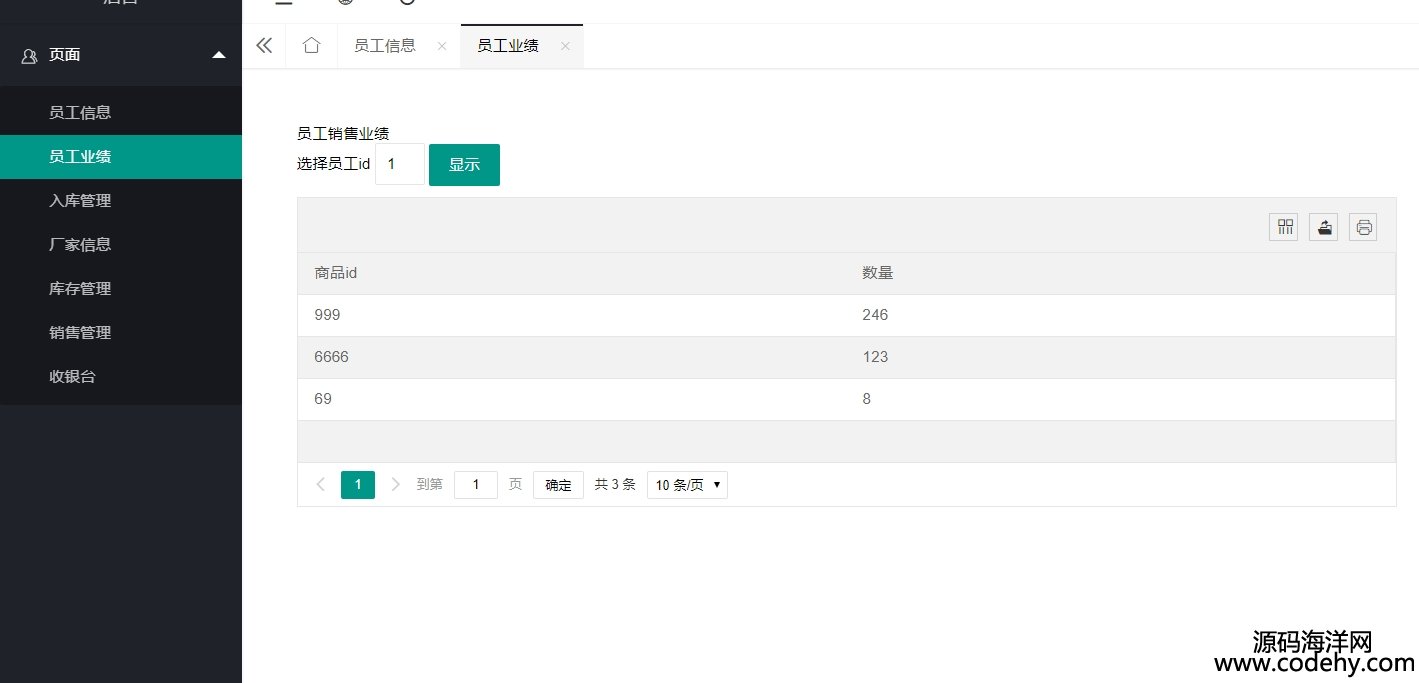Image resolution: width=1419 pixels, height=683 pixels.
Task: Switch to the 员工信息 tab
Action: [x=385, y=46]
